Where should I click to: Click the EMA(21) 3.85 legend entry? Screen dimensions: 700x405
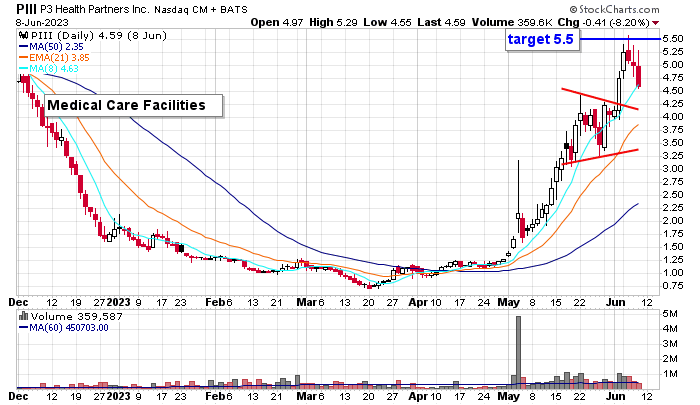(54, 58)
